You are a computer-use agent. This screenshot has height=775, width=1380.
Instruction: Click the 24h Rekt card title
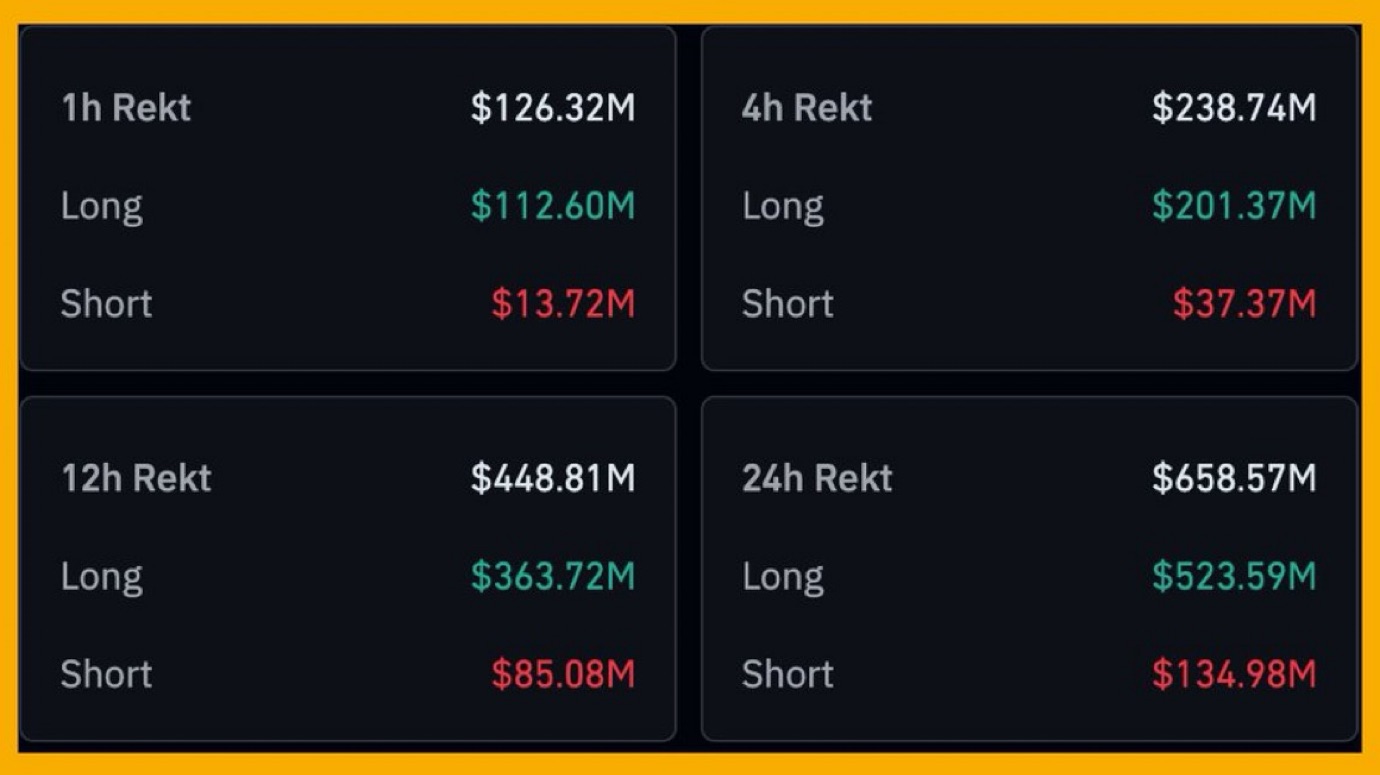(817, 478)
